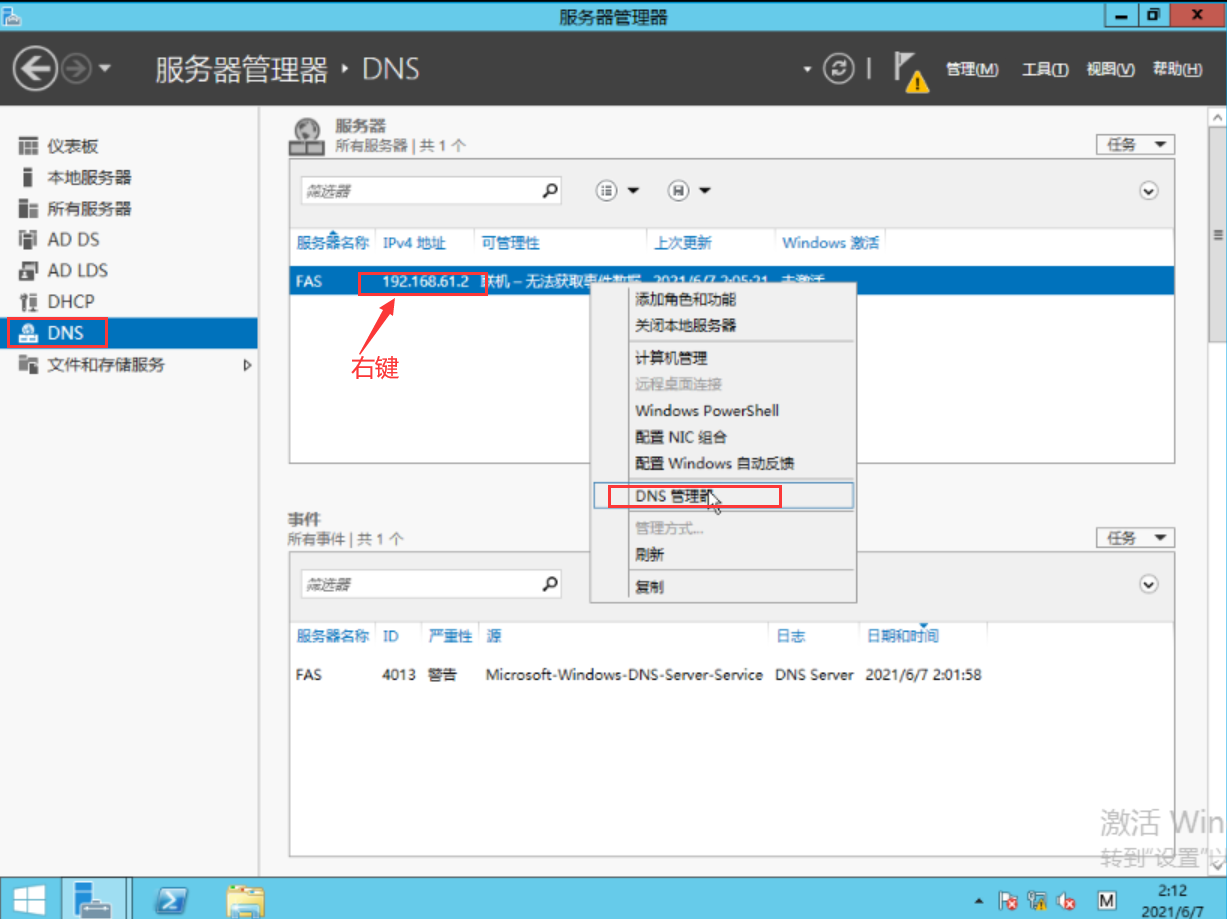Viewport: 1227px width, 919px height.
Task: Click the 管理(M) menu in the title bar
Action: (971, 68)
